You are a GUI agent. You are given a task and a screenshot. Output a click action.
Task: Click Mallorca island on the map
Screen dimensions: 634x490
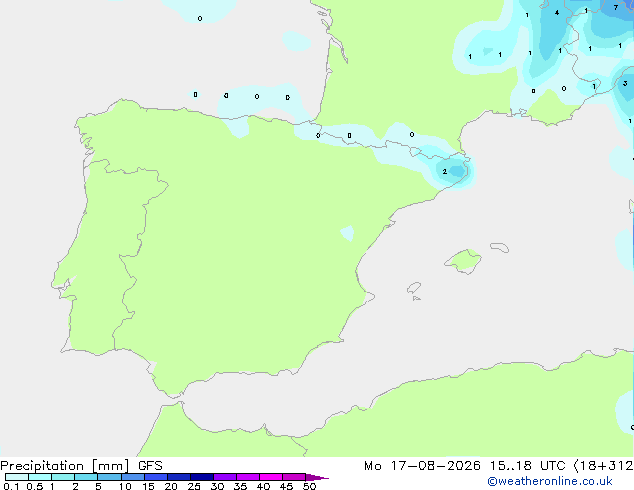coord(463,261)
